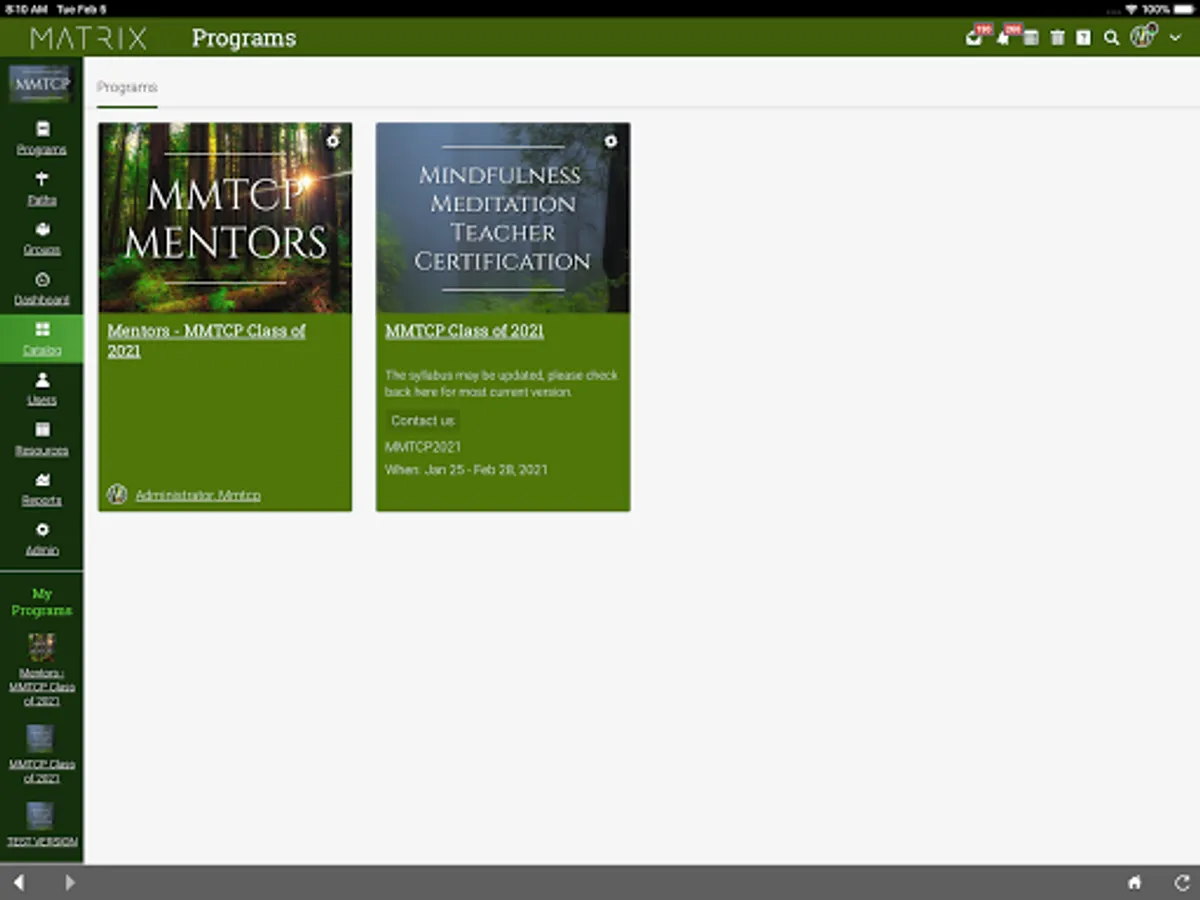Viewport: 1200px width, 900px height.
Task: Open the notifications bell icon
Action: pyautogui.click(x=1003, y=38)
